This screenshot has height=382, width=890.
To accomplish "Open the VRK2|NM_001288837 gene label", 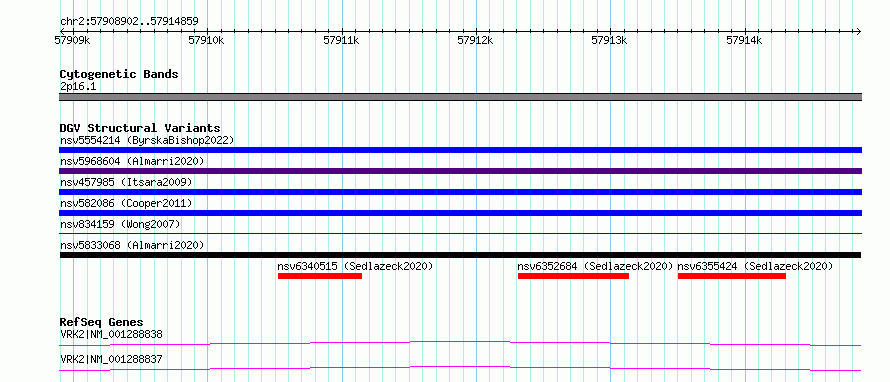I will pyautogui.click(x=111, y=359).
